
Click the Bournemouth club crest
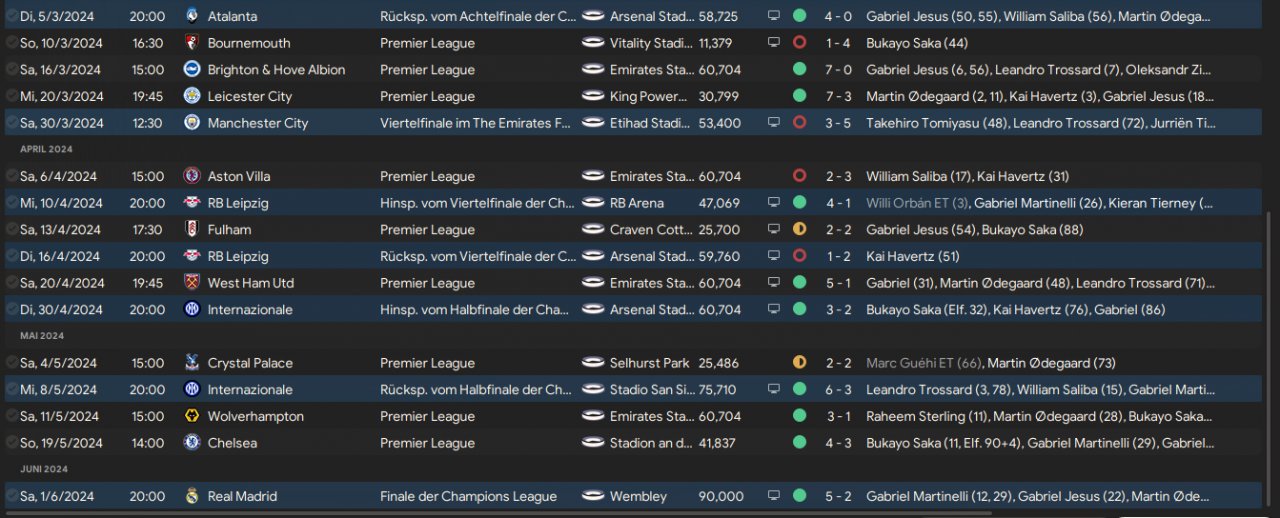[192, 43]
